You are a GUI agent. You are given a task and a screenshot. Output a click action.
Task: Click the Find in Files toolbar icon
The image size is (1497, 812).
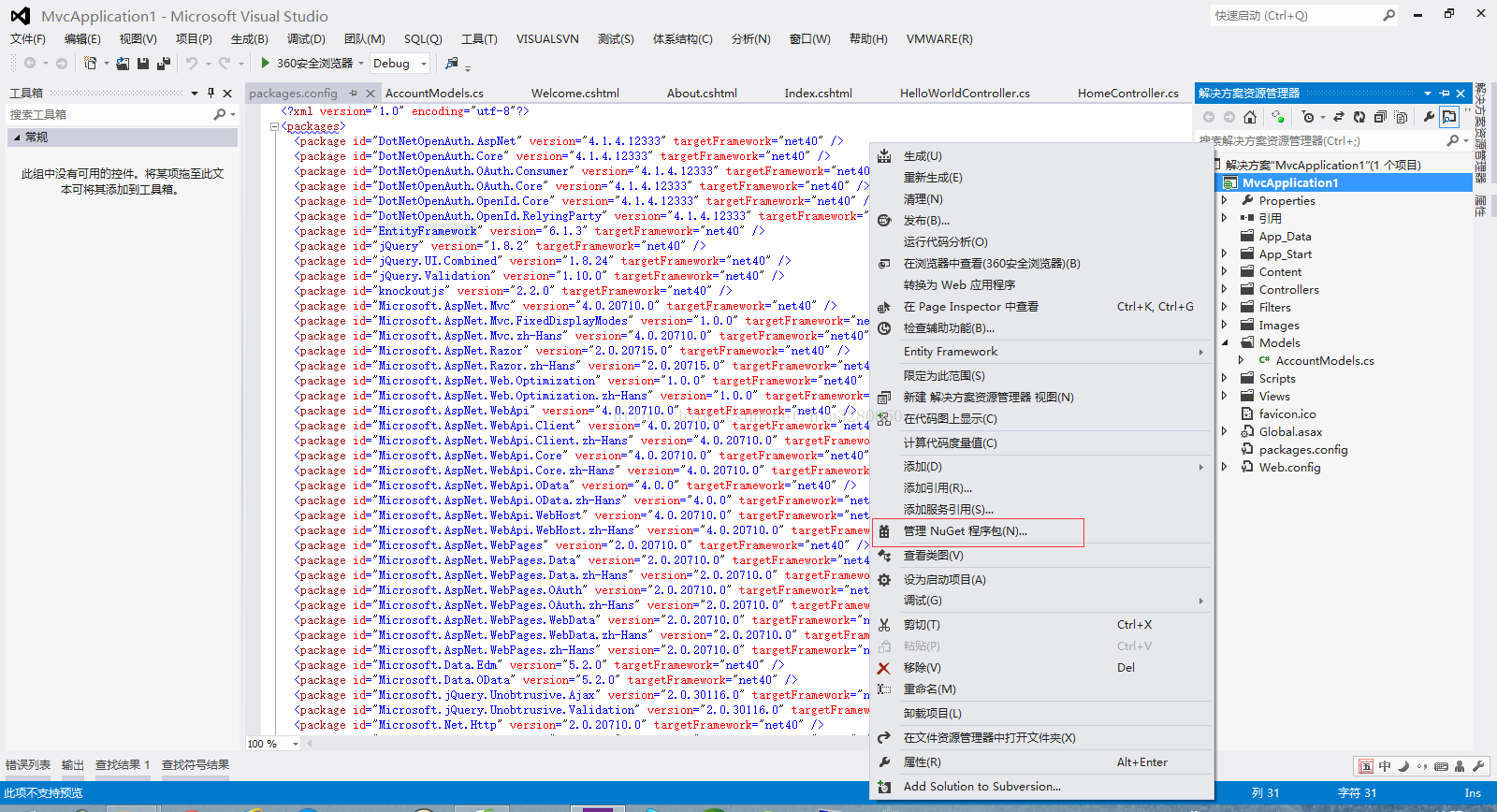[452, 63]
